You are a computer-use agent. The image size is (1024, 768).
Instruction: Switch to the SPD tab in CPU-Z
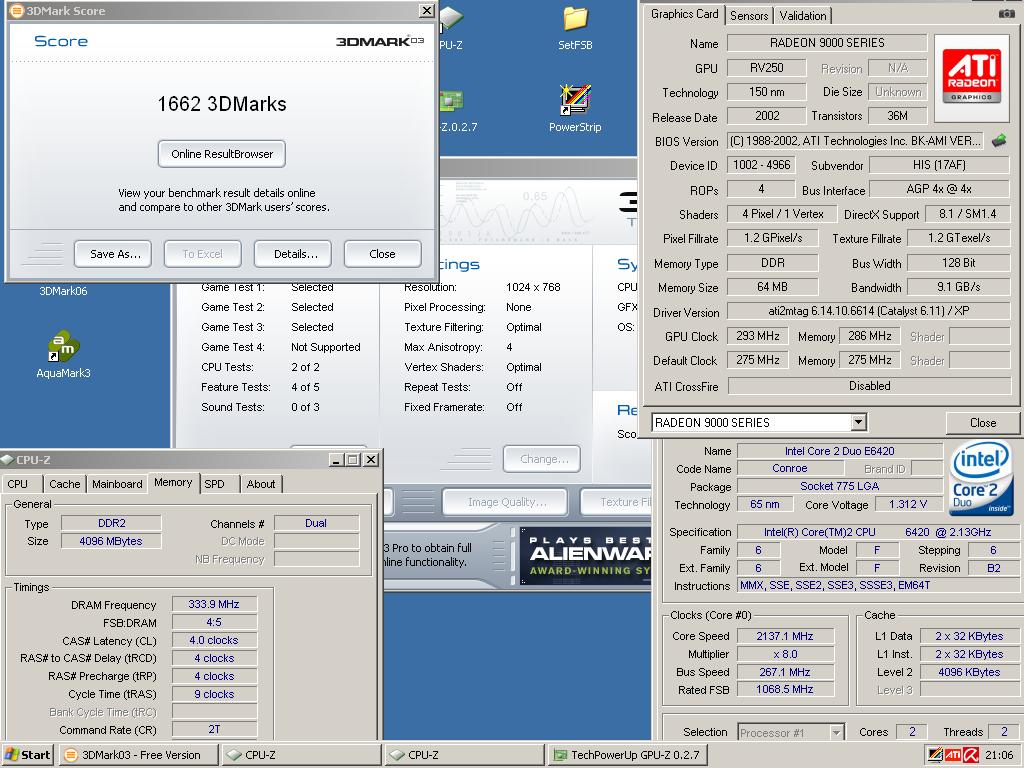pyautogui.click(x=214, y=484)
